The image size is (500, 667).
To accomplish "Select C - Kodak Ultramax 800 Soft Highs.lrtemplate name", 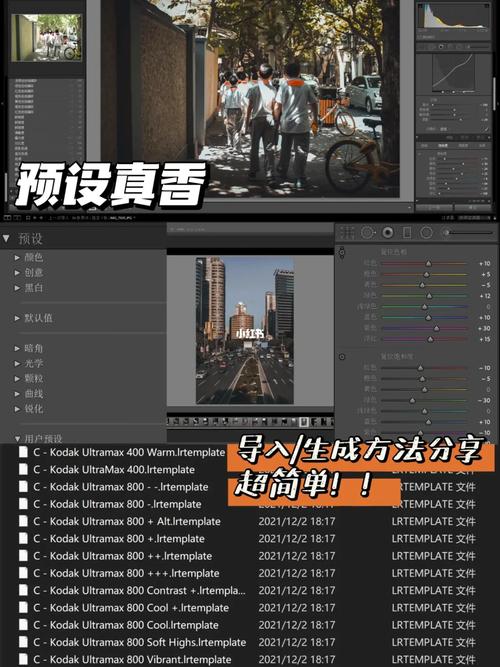I will point(140,642).
